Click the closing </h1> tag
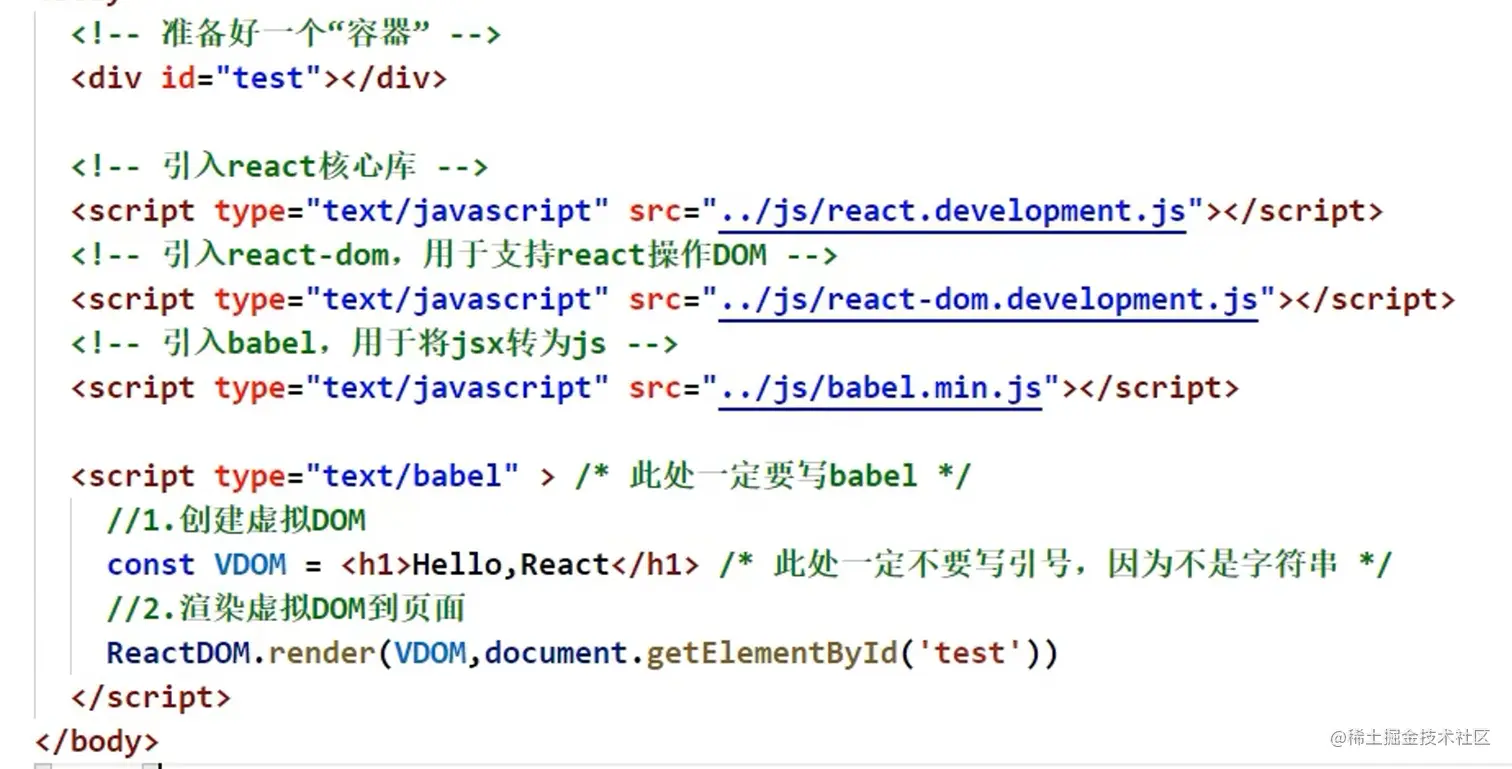The height and width of the screenshot is (769, 1512). pyautogui.click(x=655, y=564)
